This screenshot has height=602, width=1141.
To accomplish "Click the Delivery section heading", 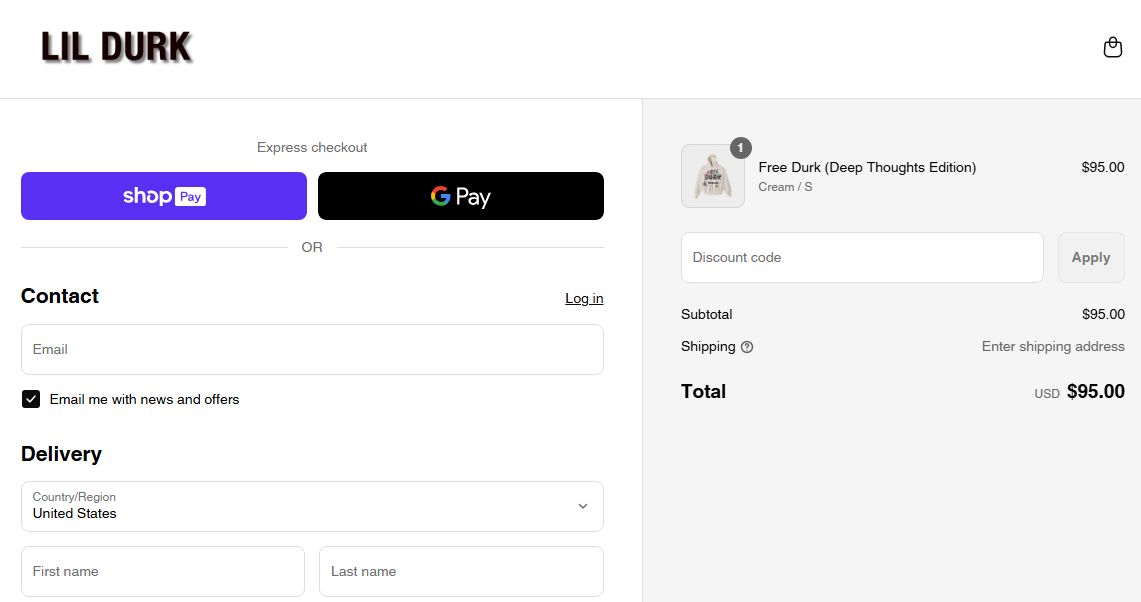I will point(61,454).
